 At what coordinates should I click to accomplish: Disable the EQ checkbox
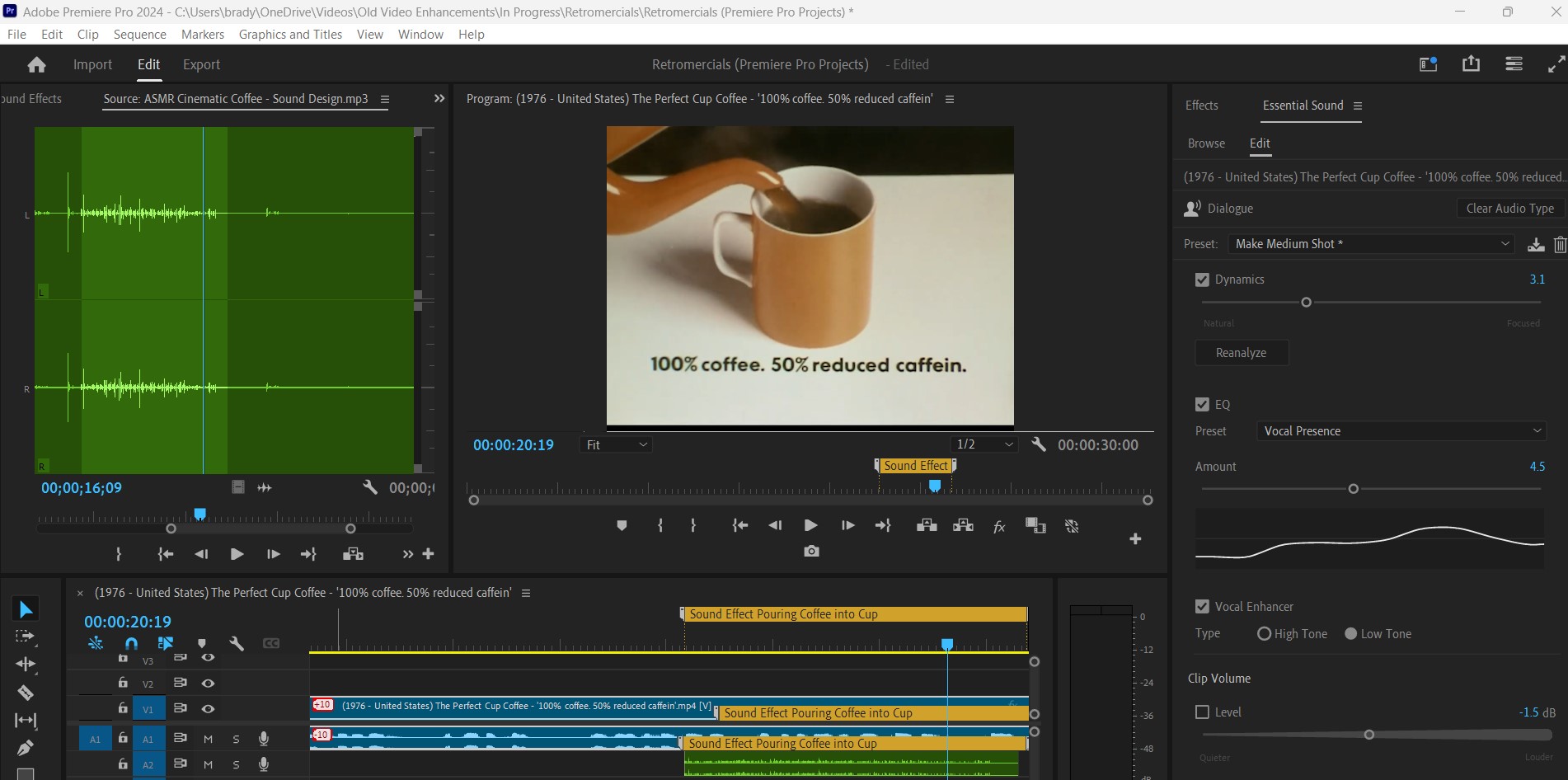coord(1202,404)
